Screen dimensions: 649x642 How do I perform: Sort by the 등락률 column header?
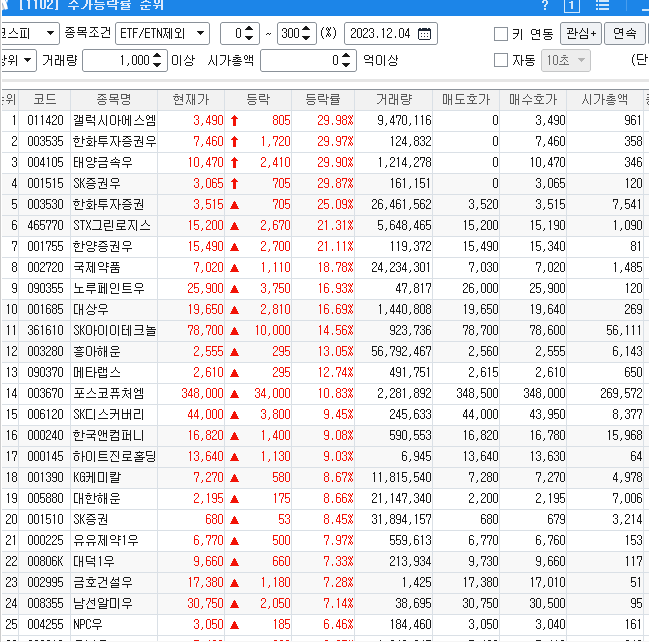(323, 99)
